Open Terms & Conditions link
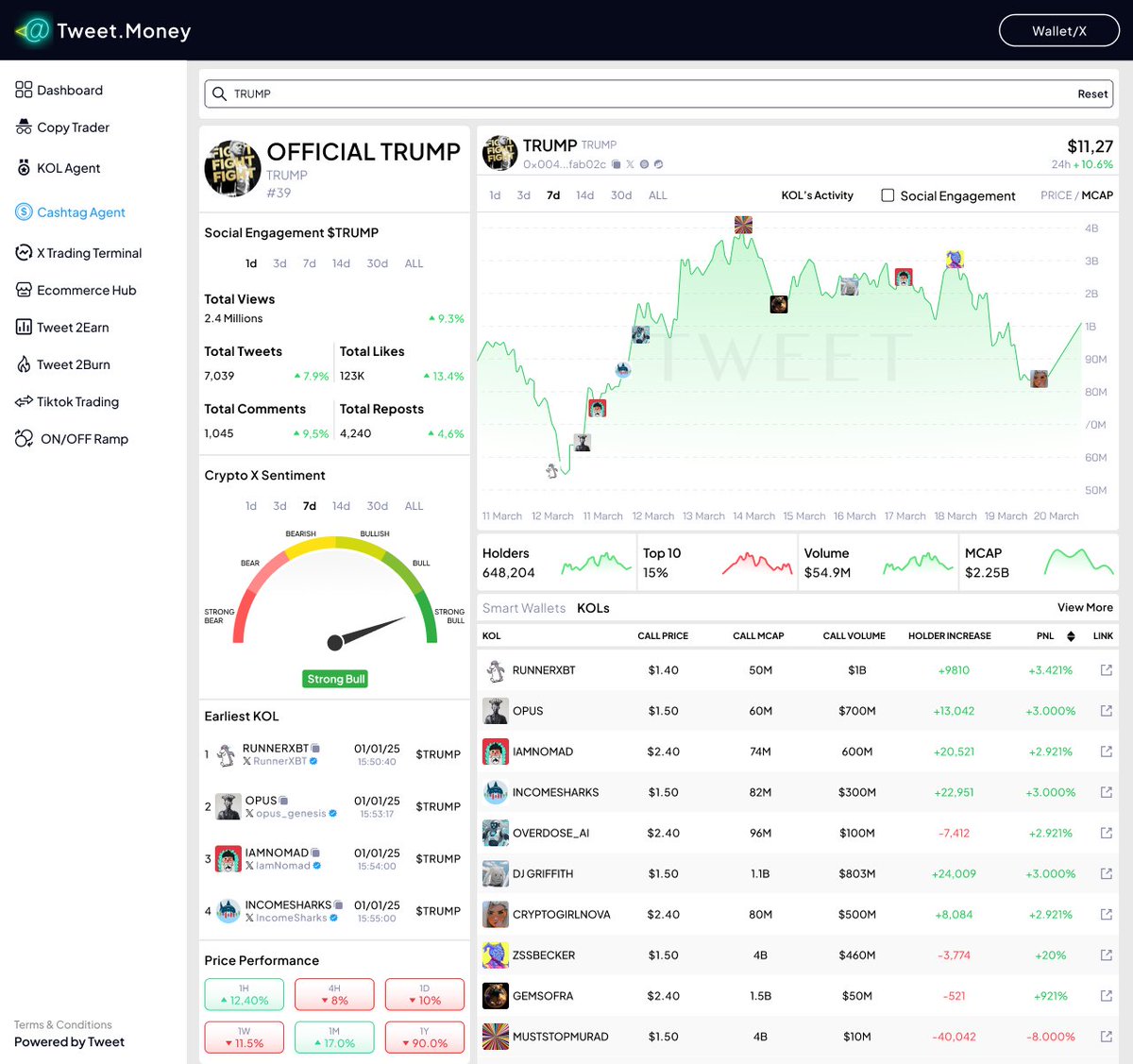This screenshot has height=1064, width=1133. tap(62, 1024)
